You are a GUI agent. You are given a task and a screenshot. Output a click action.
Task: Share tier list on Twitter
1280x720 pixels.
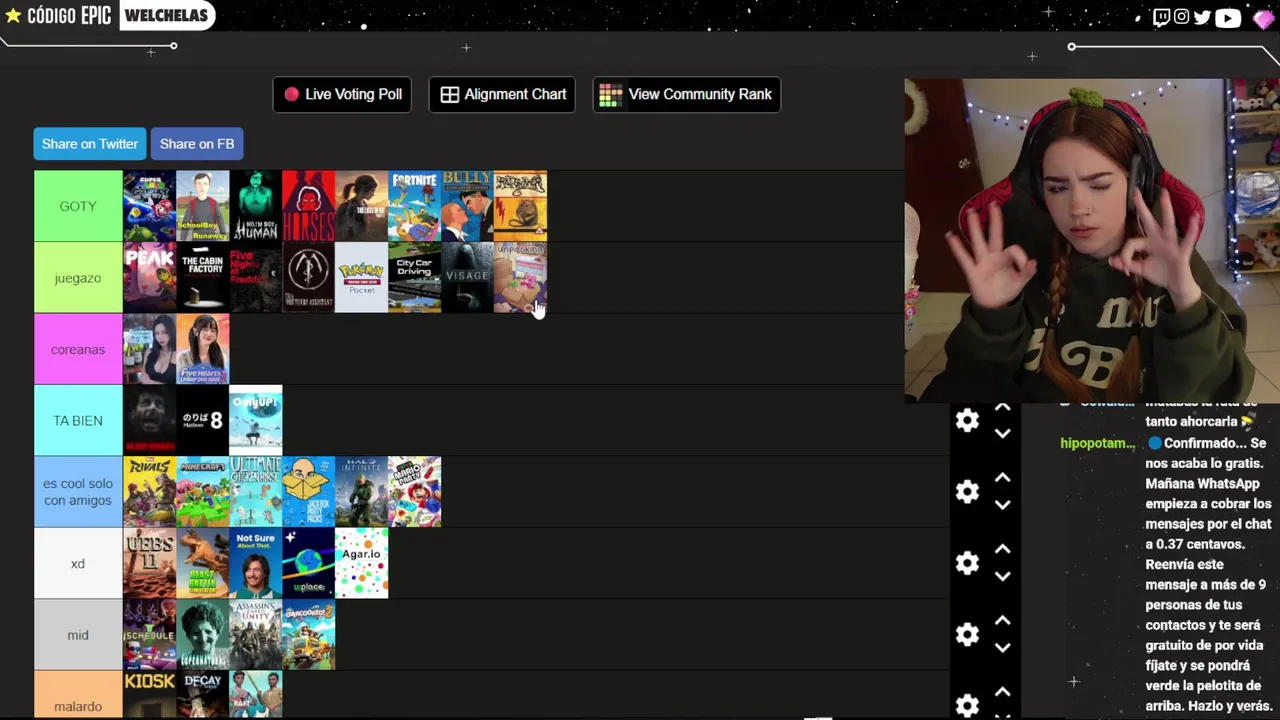[90, 144]
